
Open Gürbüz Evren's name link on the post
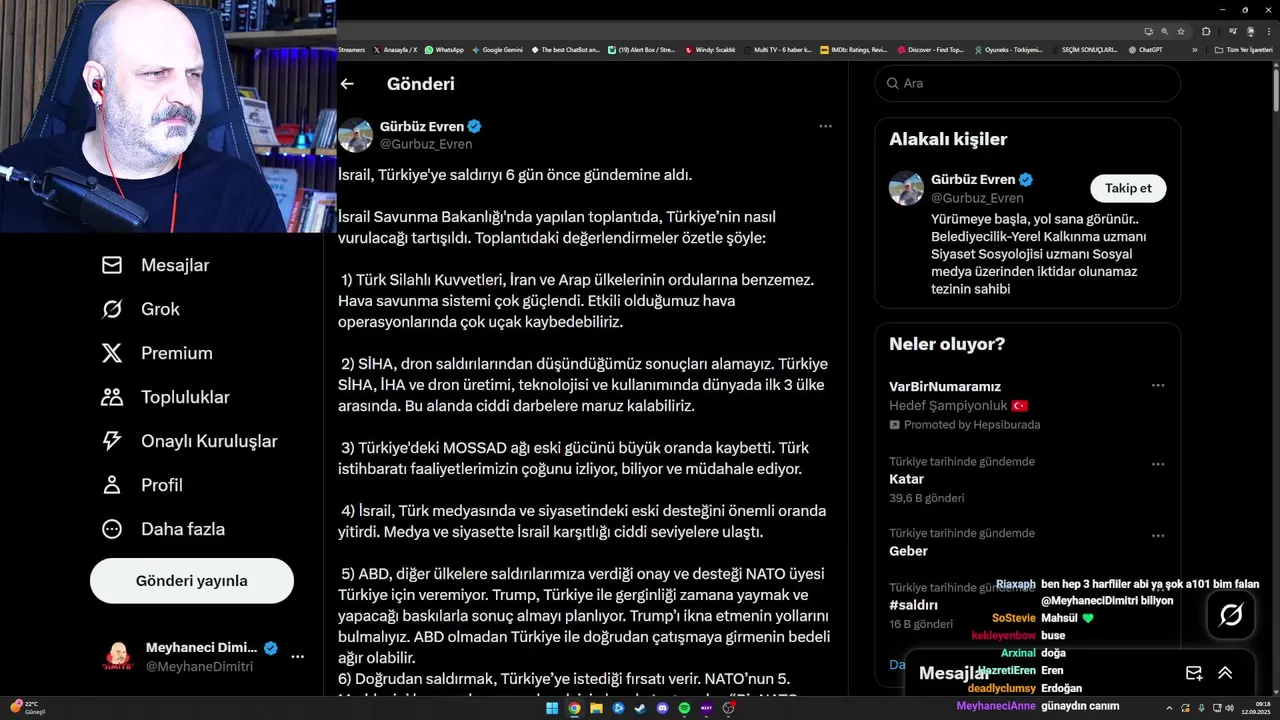click(x=422, y=126)
